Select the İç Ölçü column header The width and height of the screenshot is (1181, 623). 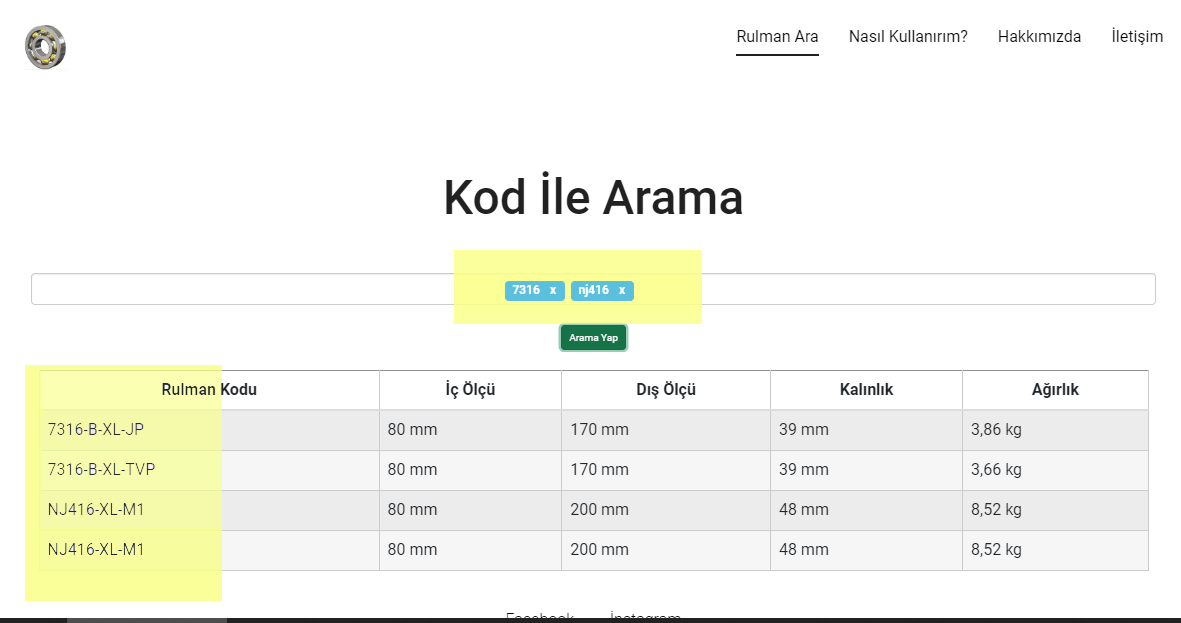(470, 389)
